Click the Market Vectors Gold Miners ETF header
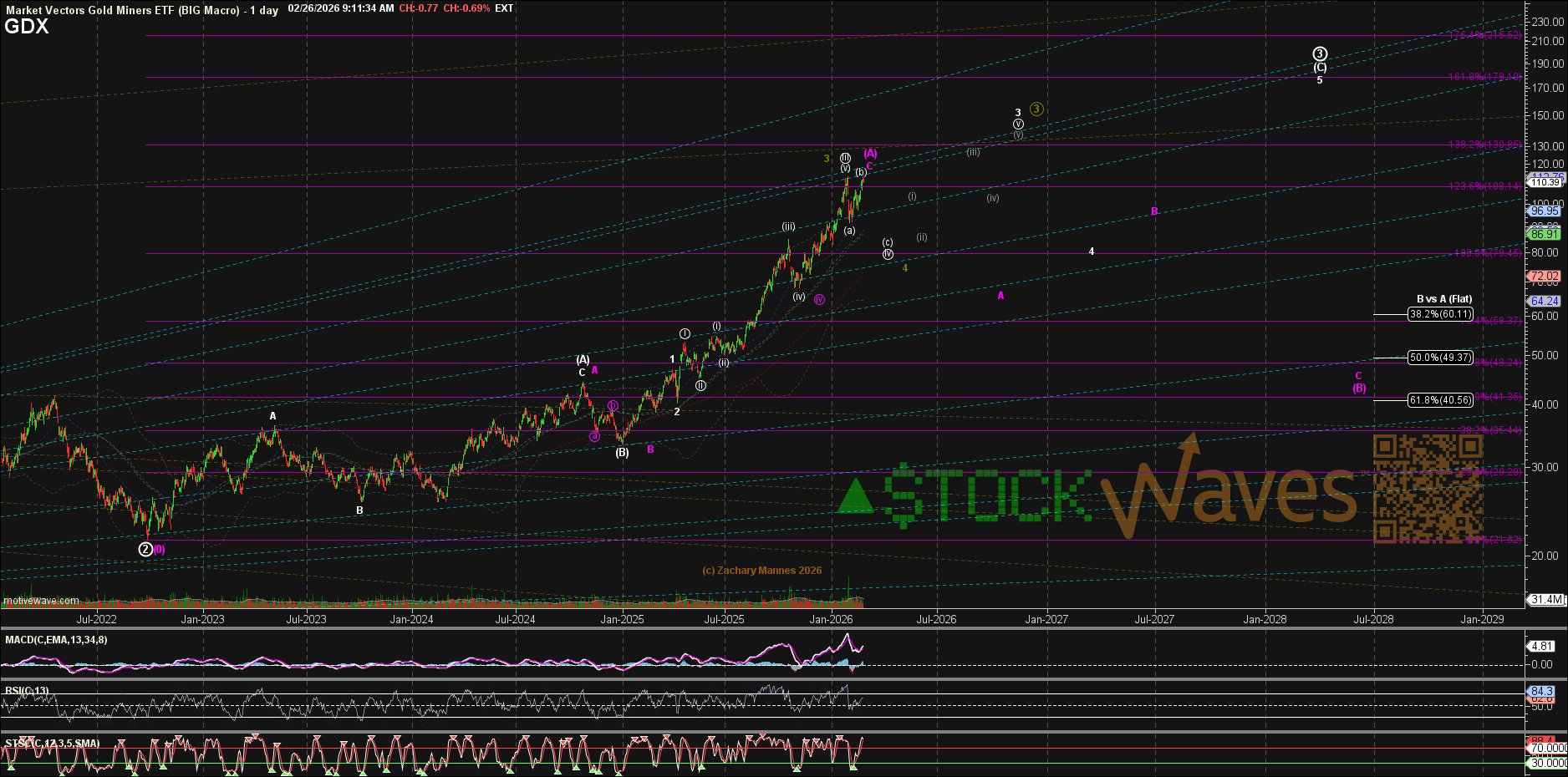Screen dimensions: 1568x777 (122, 10)
